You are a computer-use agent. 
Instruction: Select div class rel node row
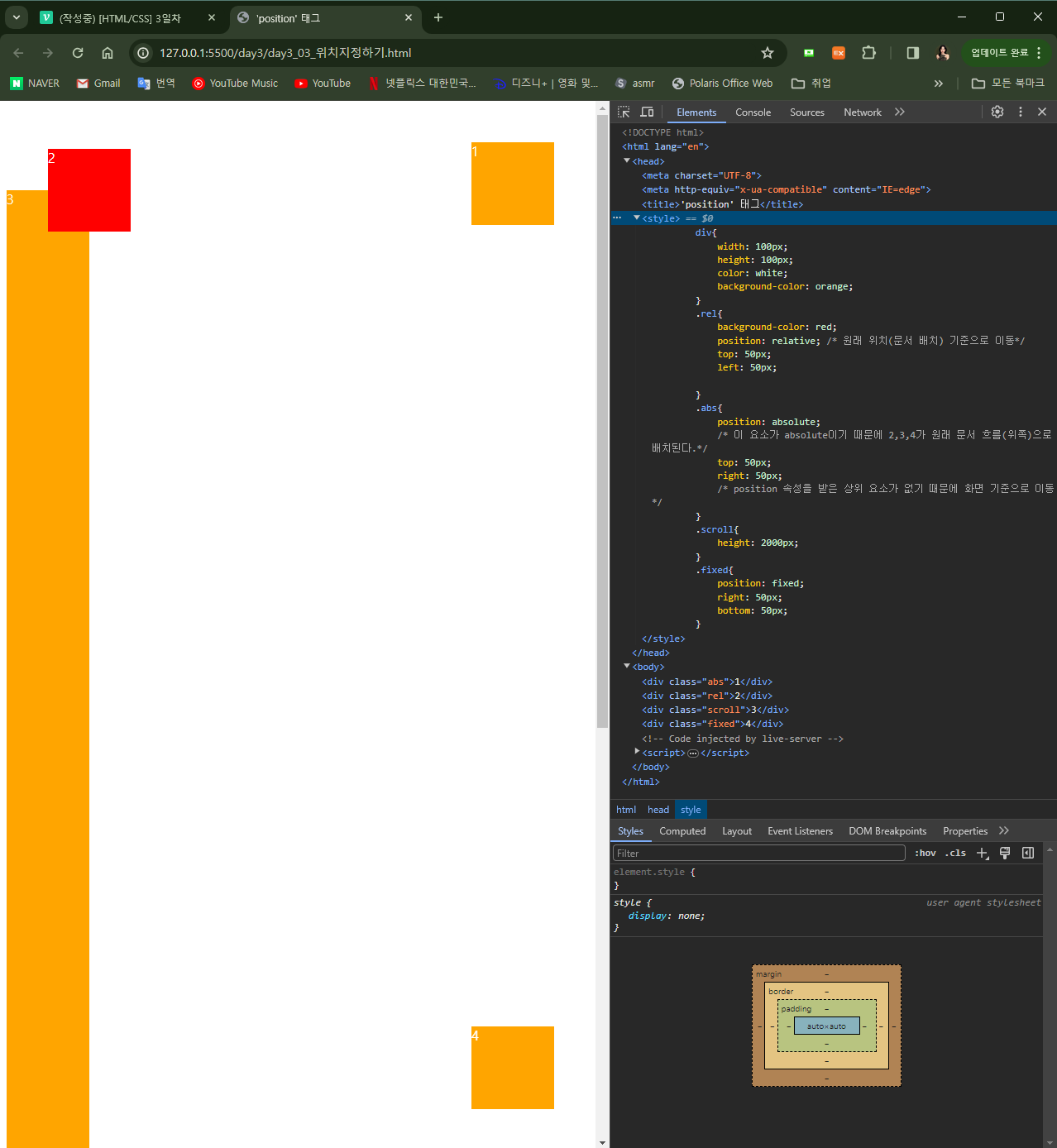707,696
